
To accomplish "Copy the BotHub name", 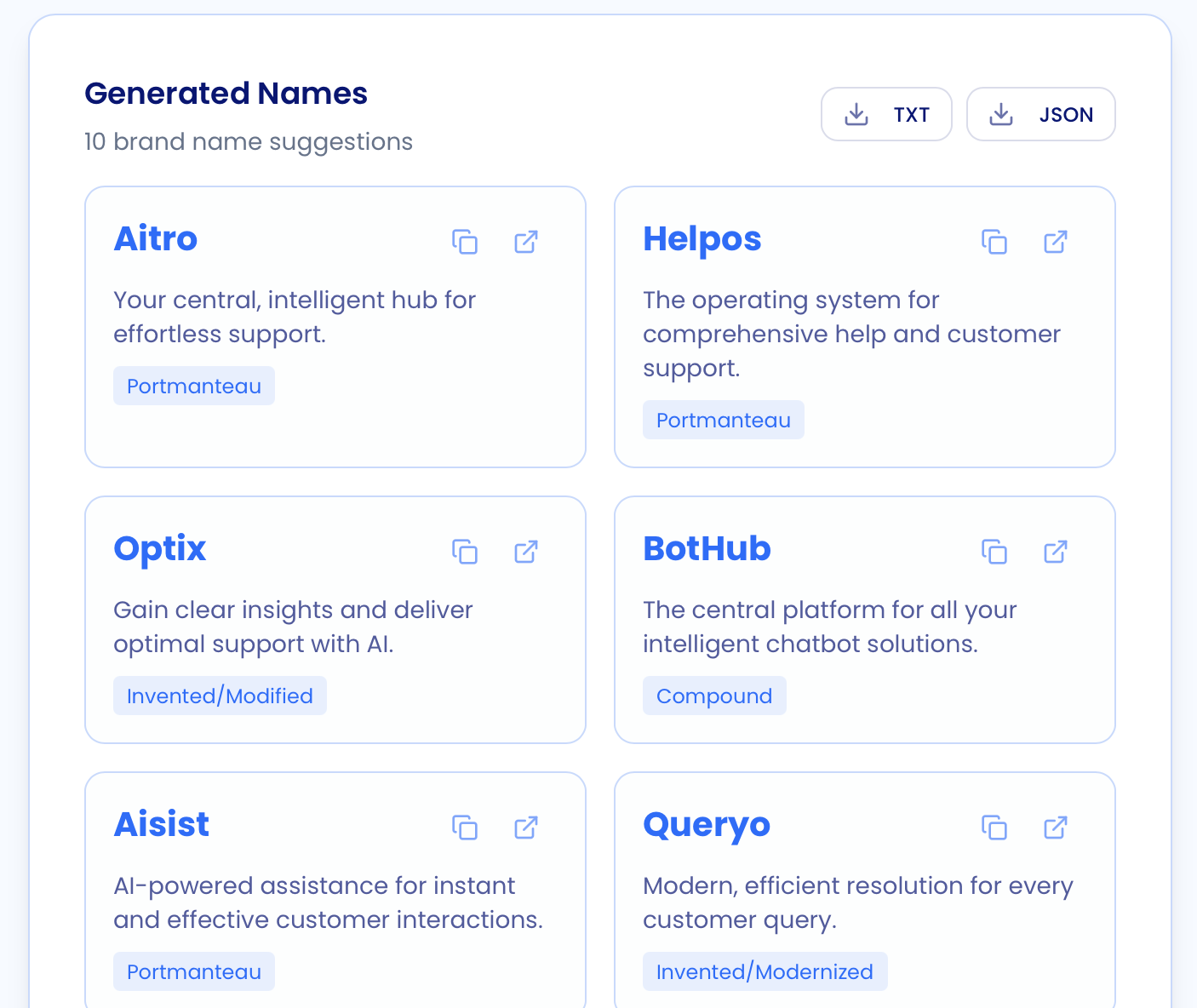I will pyautogui.click(x=994, y=552).
